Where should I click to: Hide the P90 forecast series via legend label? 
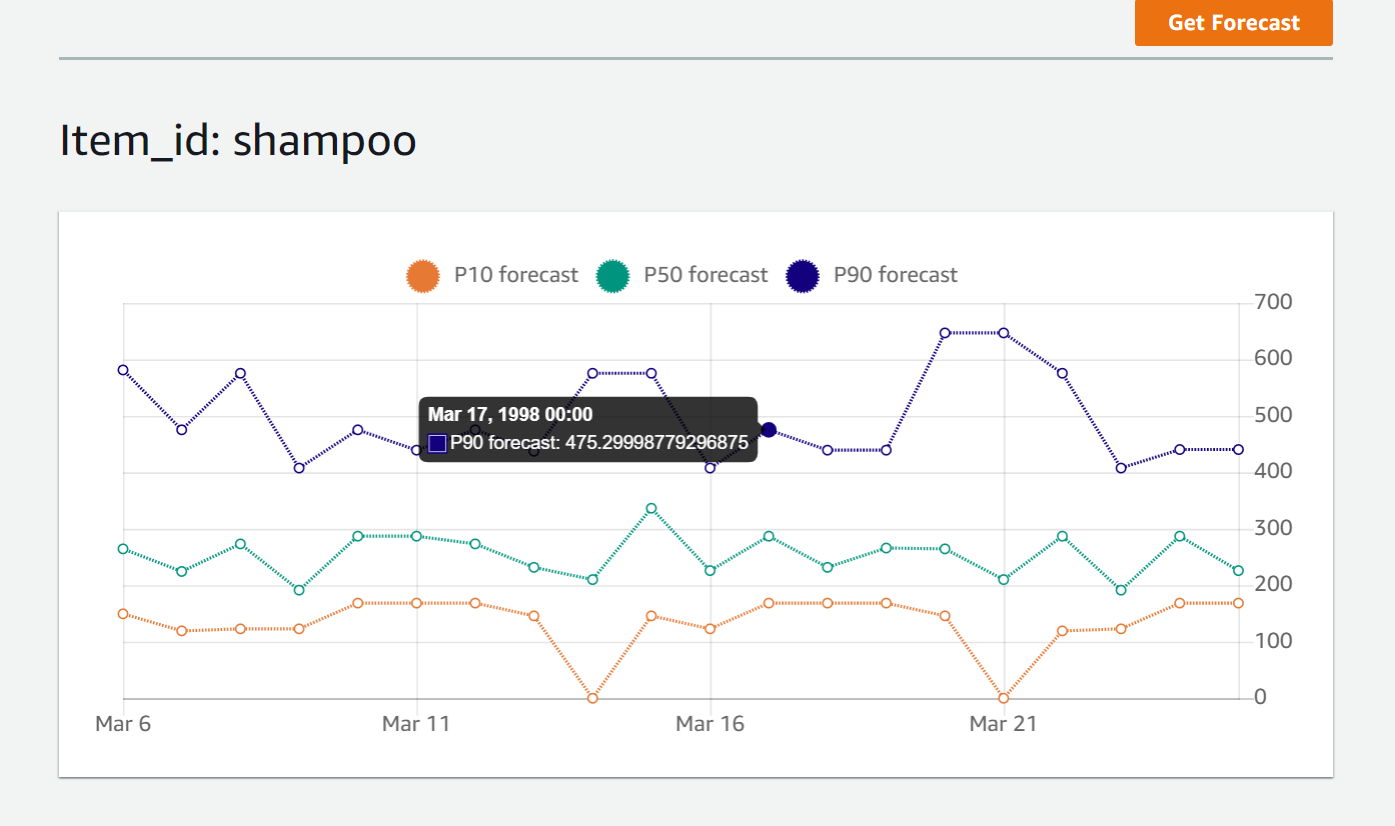895,275
